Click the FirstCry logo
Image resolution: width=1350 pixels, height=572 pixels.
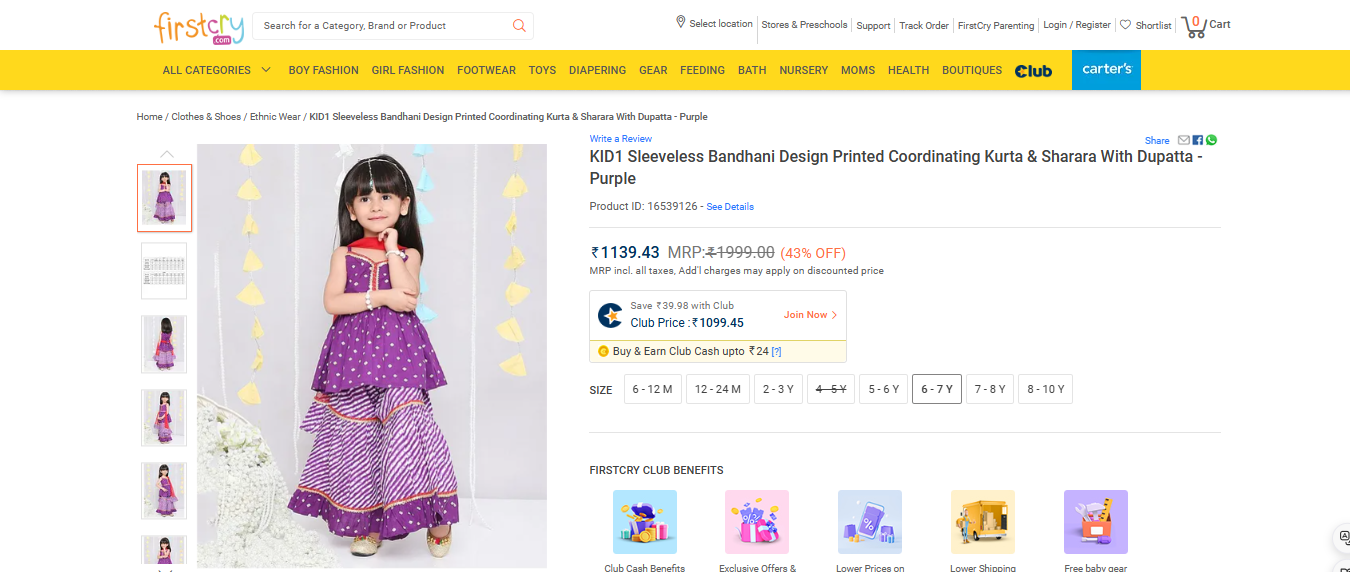pos(193,26)
